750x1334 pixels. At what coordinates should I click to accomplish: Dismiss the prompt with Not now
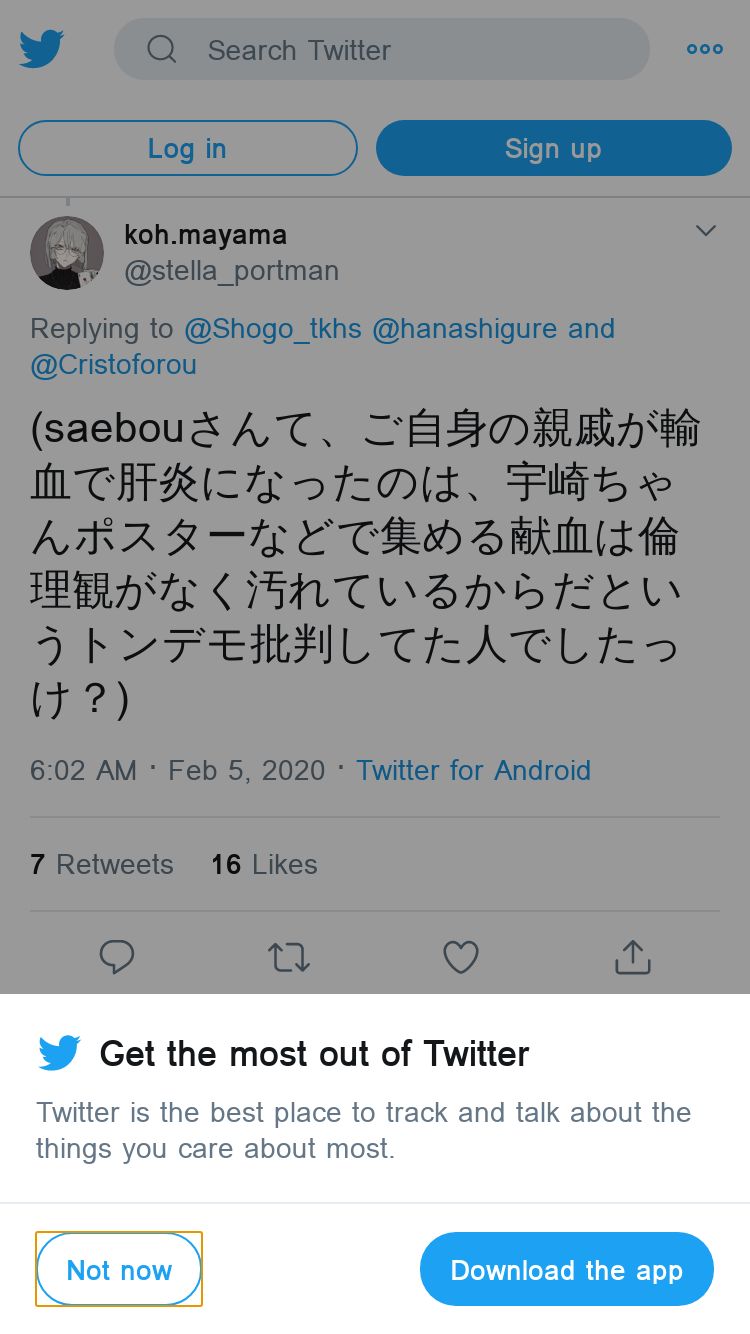[119, 1269]
